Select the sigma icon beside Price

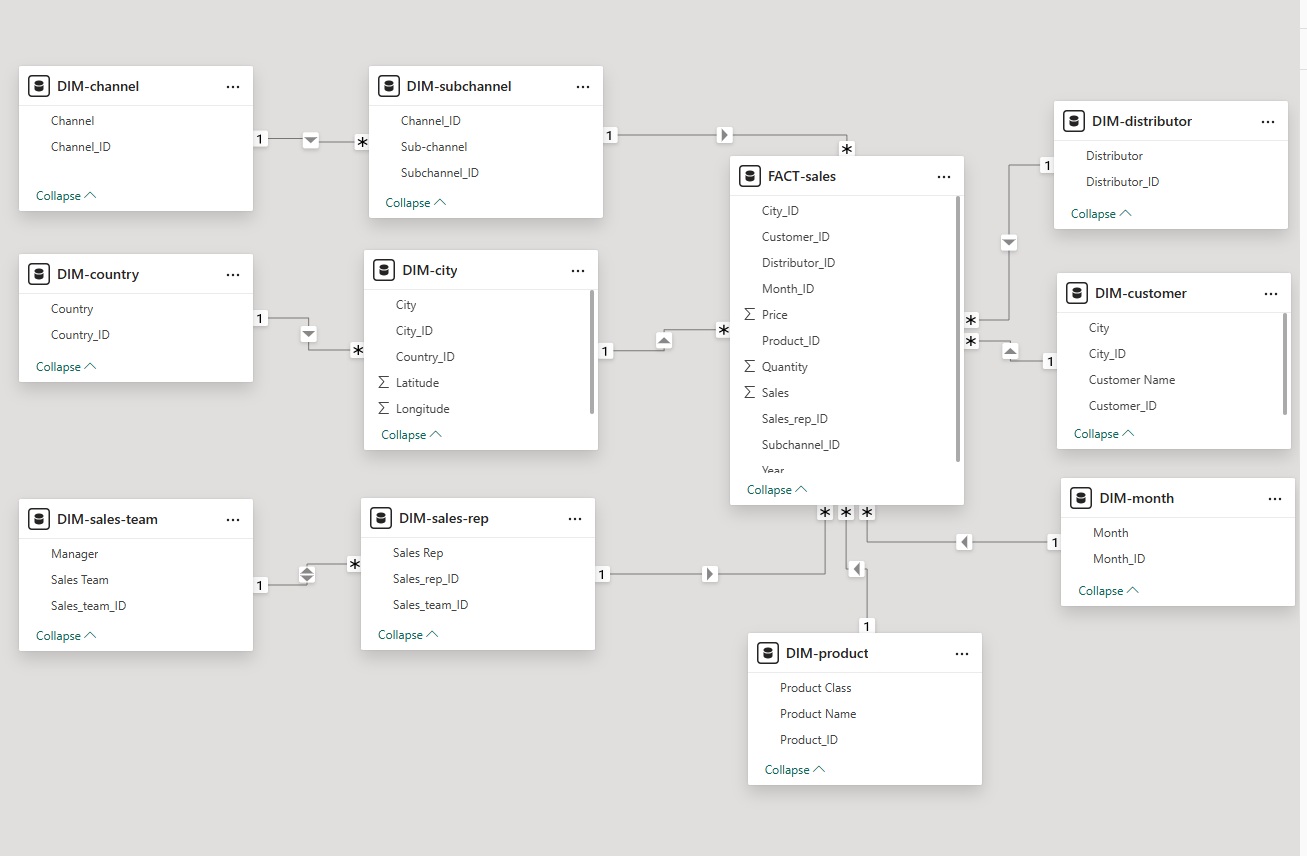748,314
